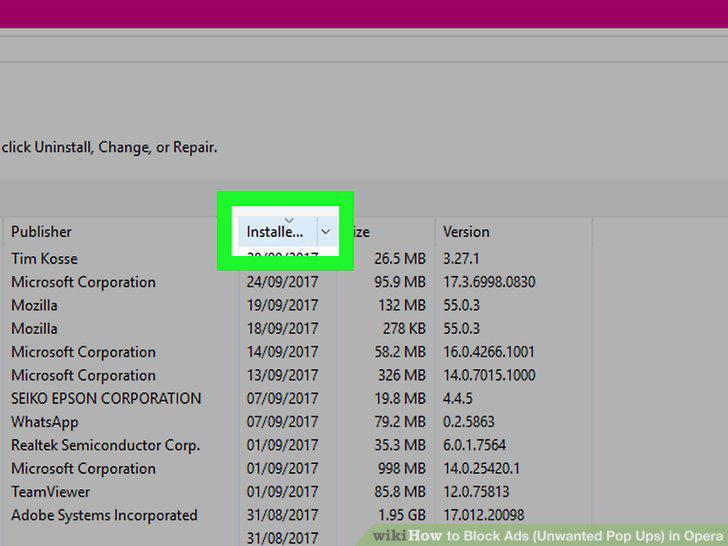728x546 pixels.
Task: Select the Adobe Systems Incorporated row
Action: tap(104, 515)
